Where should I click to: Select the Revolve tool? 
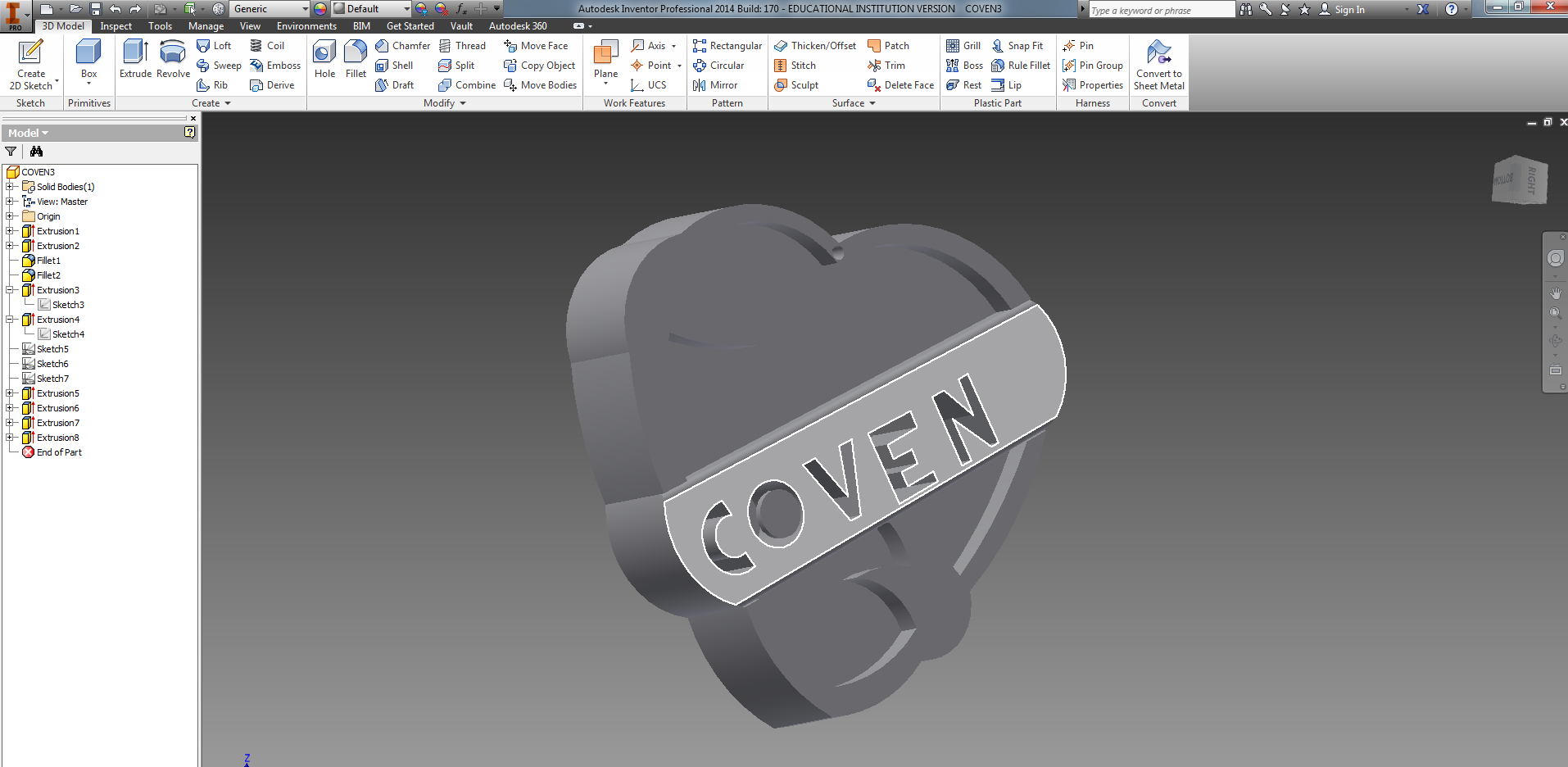tap(173, 59)
